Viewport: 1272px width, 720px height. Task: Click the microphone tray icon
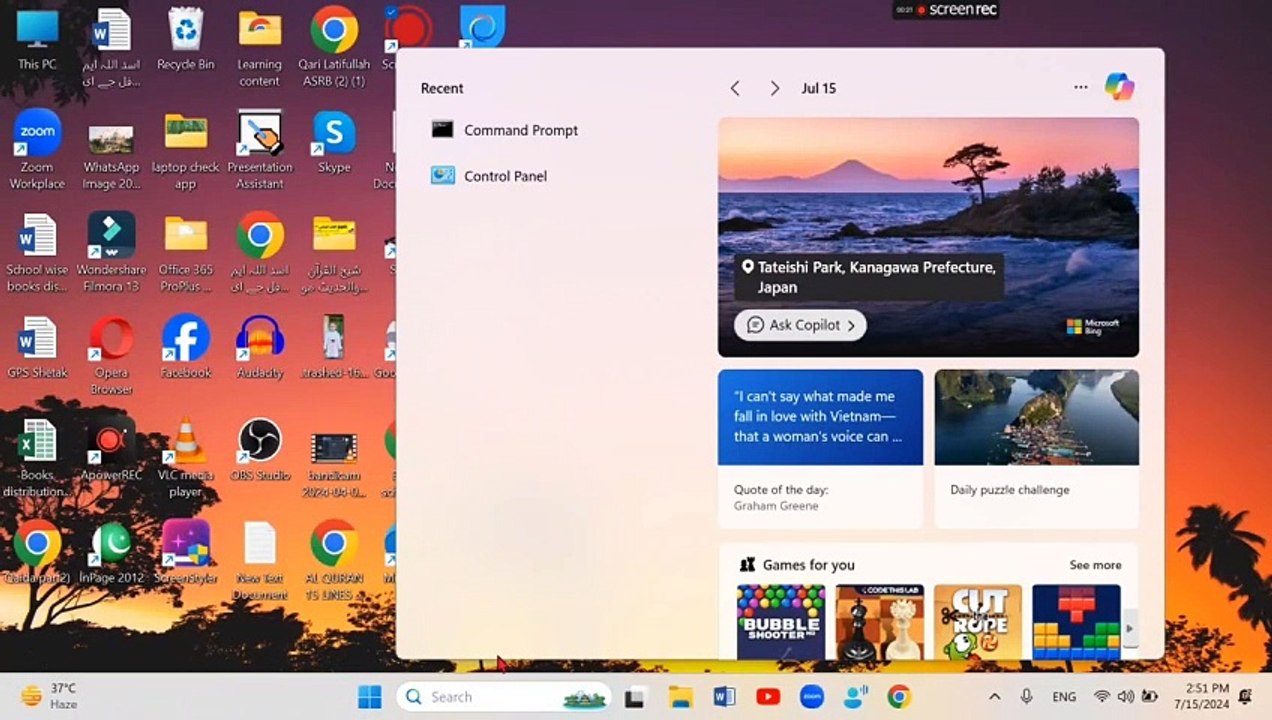coord(1026,697)
